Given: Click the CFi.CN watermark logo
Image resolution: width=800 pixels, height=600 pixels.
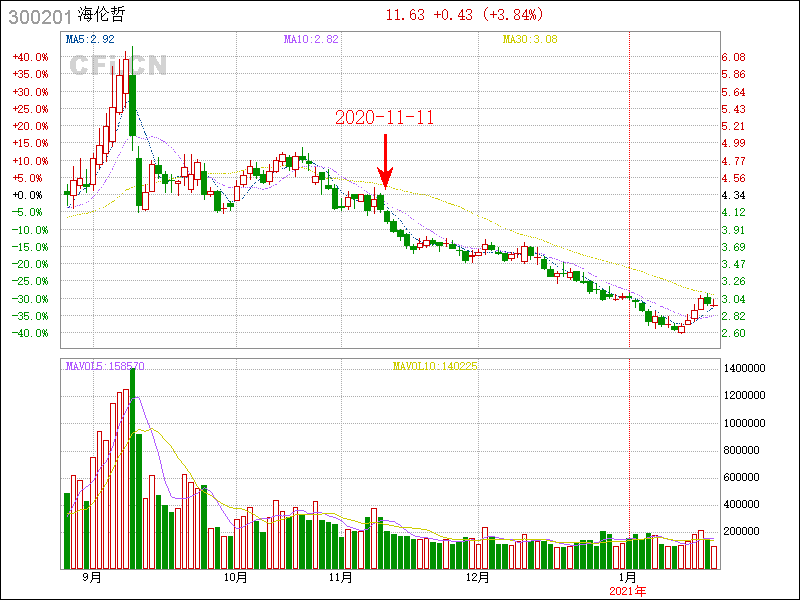Looking at the screenshot, I should click(117, 65).
